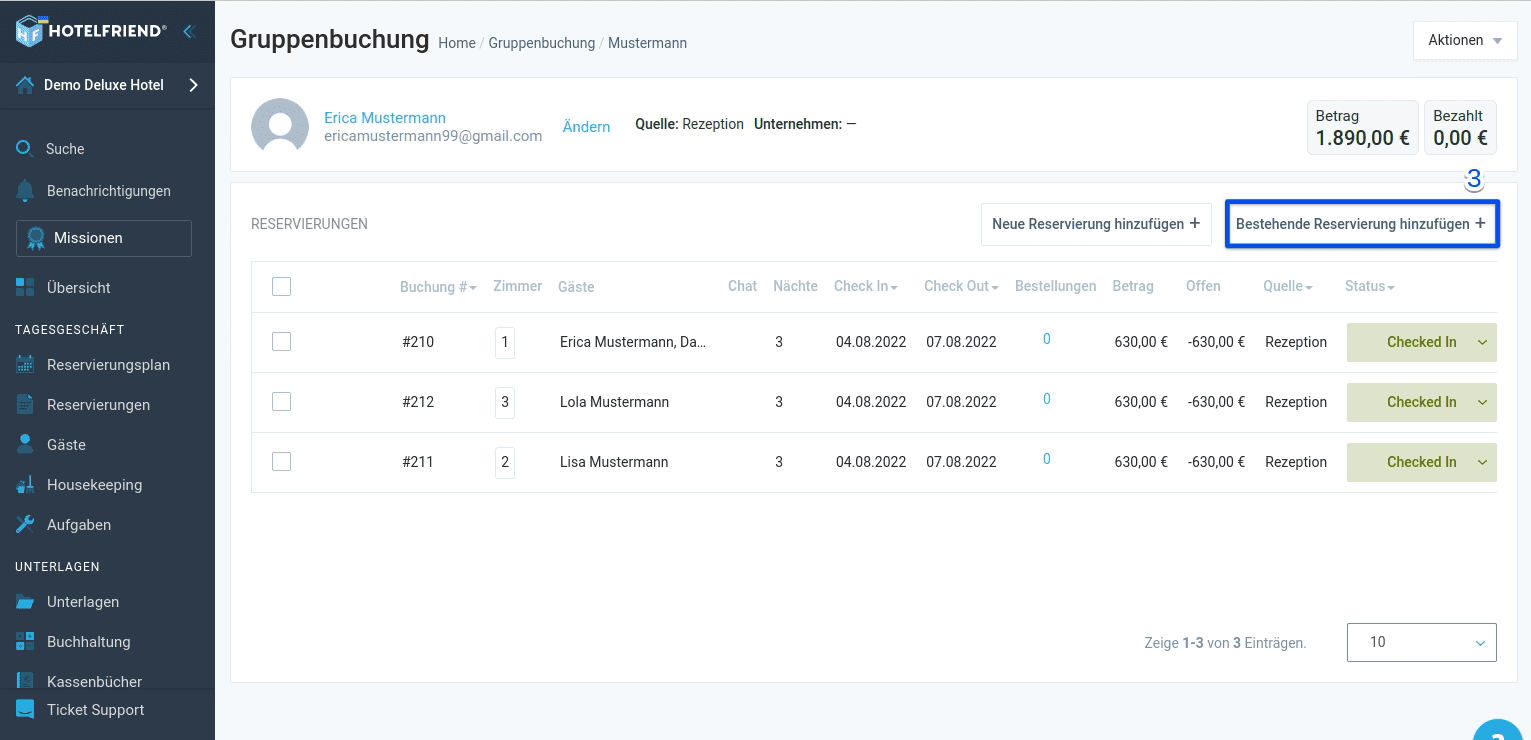Click room number 2 badge
The image size is (1531, 740).
coord(505,462)
